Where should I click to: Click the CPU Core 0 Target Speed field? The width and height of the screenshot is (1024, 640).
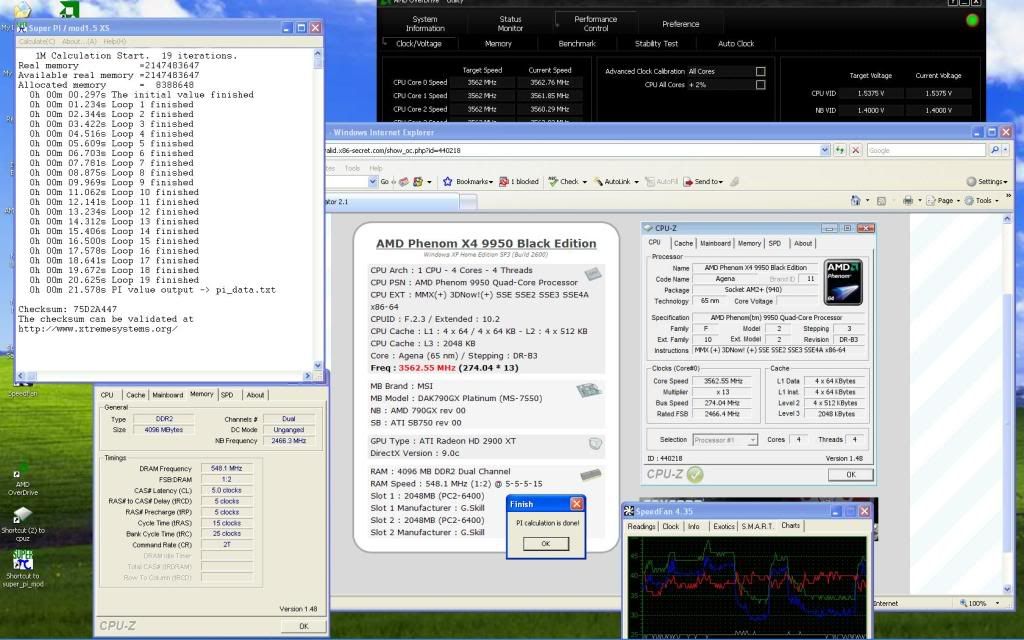[x=482, y=82]
